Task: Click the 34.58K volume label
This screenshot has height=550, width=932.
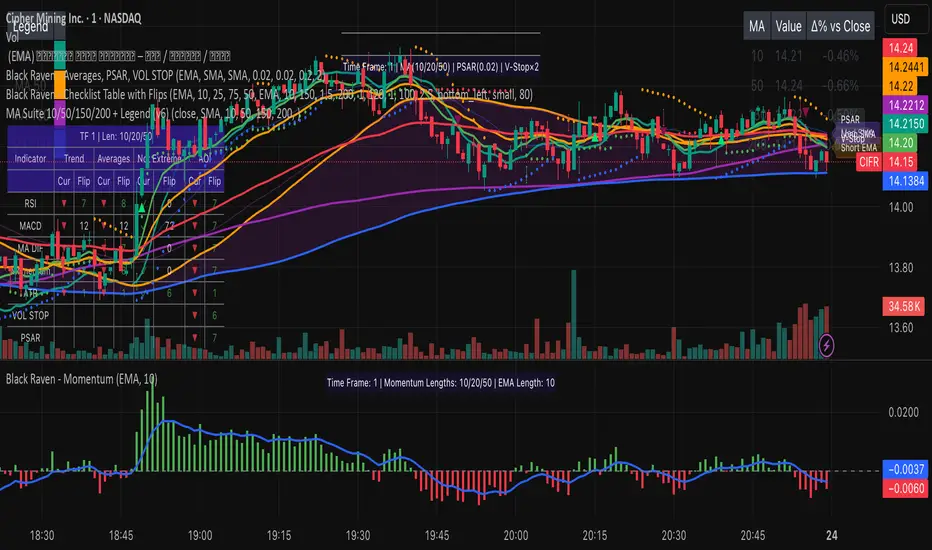Action: 904,307
